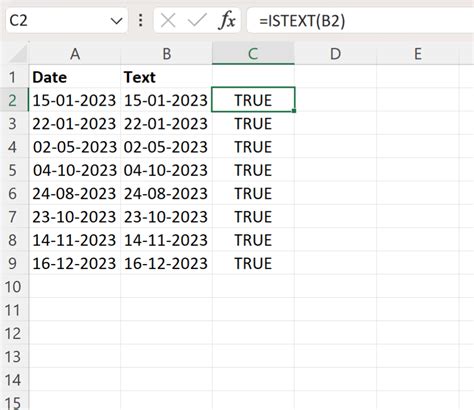
Task: Select empty cell D2
Action: tap(335, 100)
